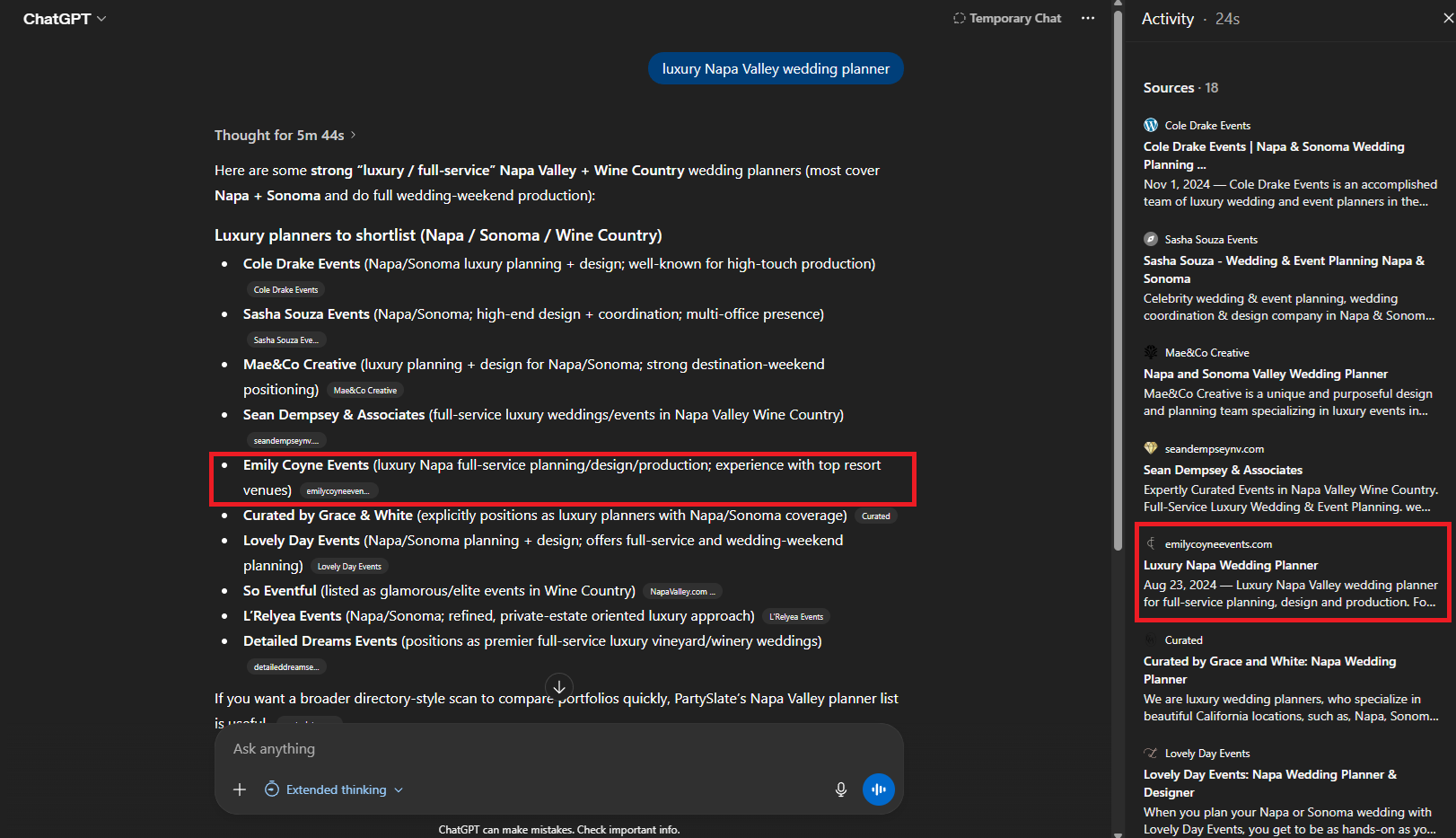Click the diamond favicon beside seandempseynv.com
Screen dimensions: 1456x838
[x=1151, y=448]
